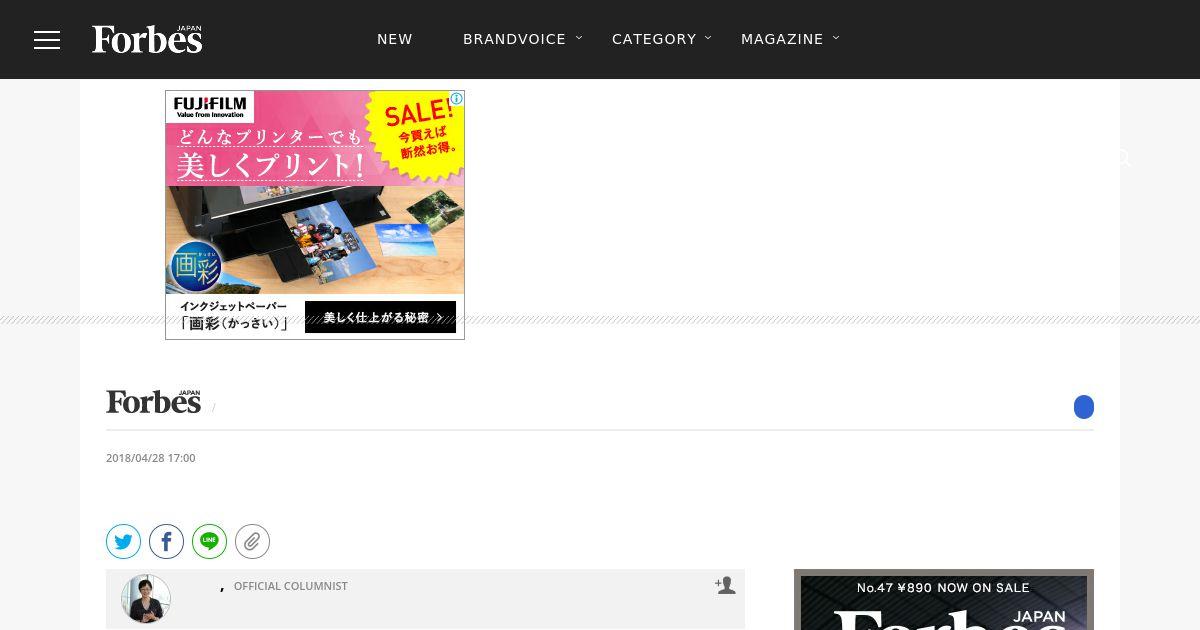Share the article via LINE
The width and height of the screenshot is (1200, 630).
pyautogui.click(x=209, y=542)
